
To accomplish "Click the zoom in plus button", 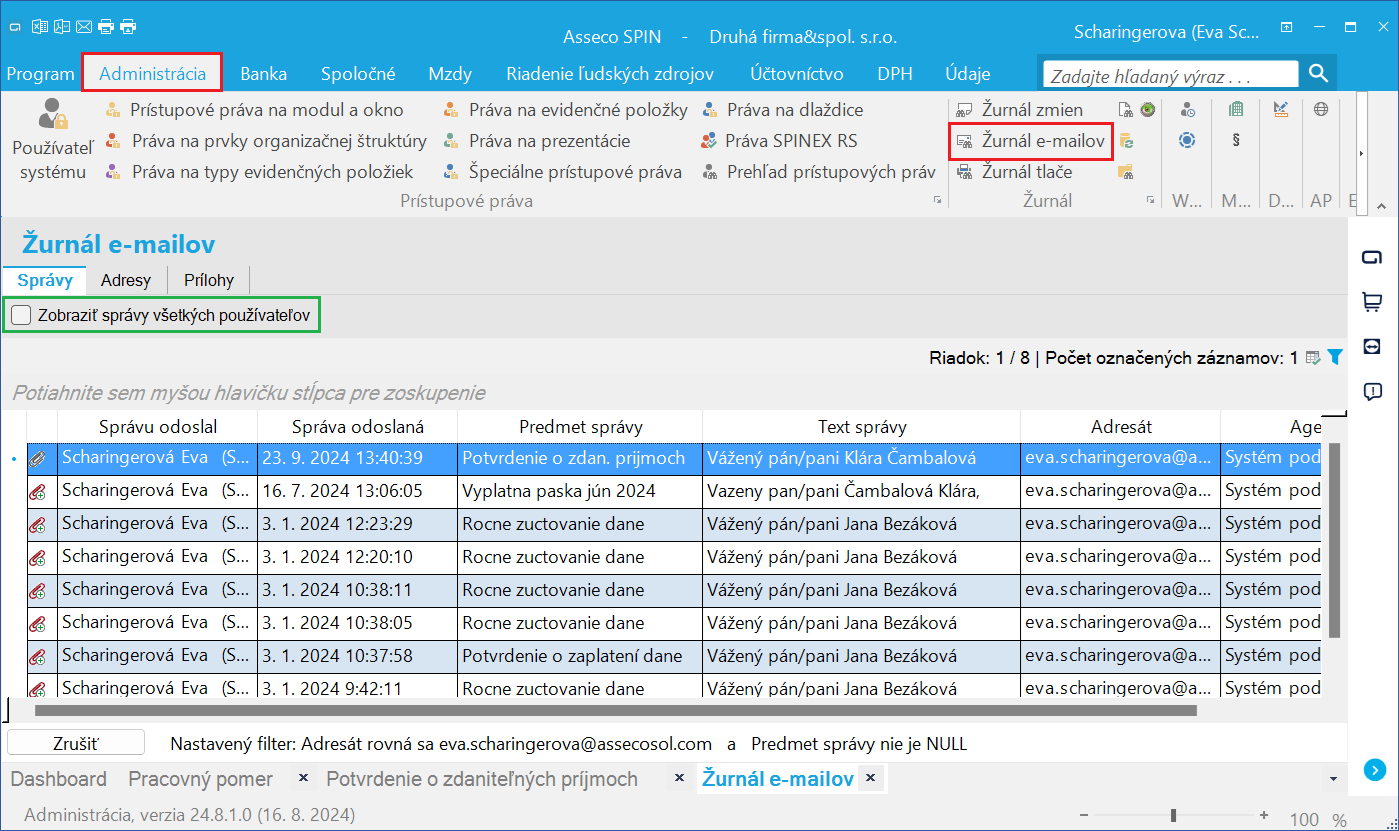I will (1264, 815).
